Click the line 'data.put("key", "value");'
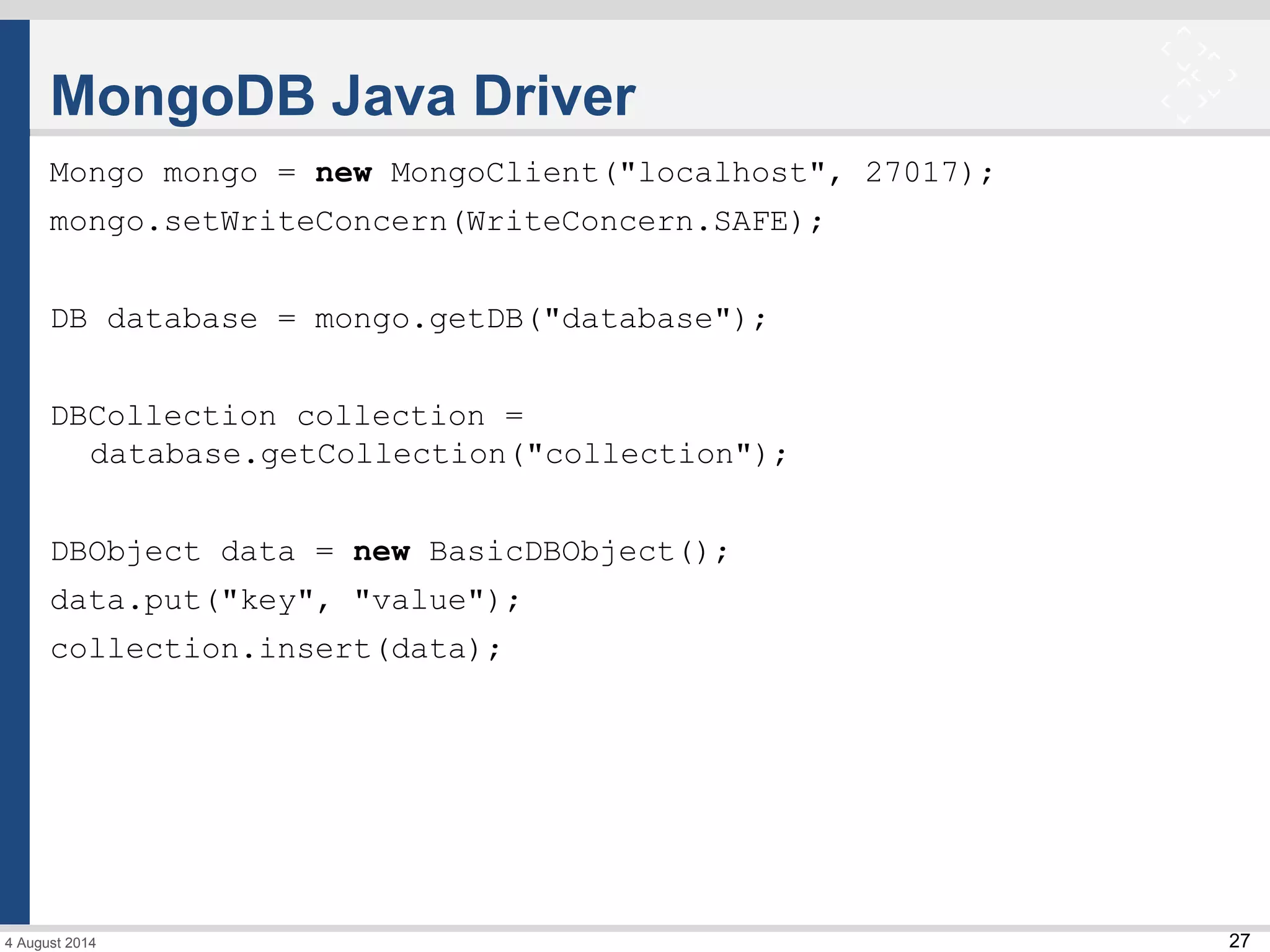 (x=285, y=601)
